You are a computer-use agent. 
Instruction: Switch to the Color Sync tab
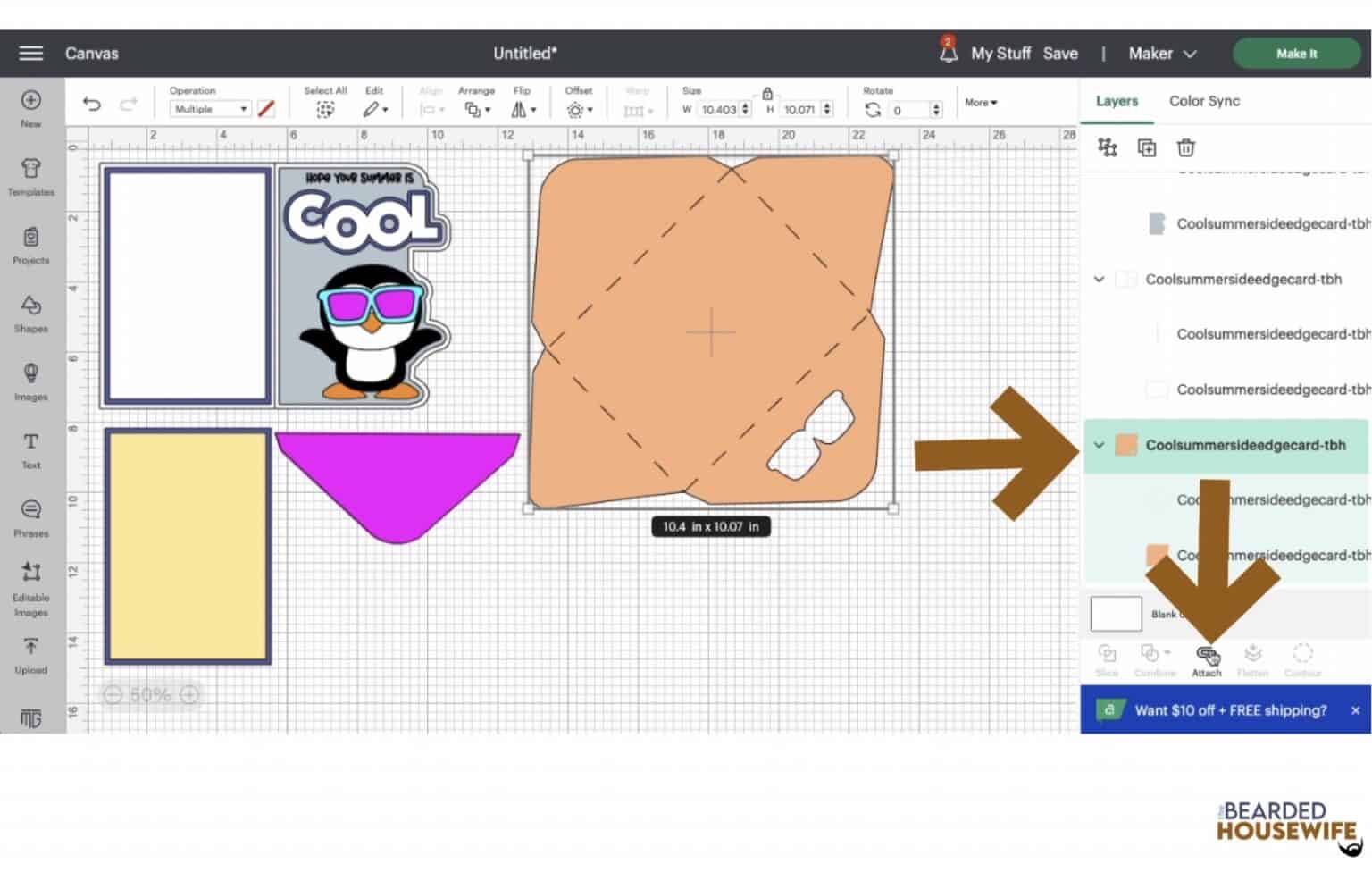point(1204,101)
